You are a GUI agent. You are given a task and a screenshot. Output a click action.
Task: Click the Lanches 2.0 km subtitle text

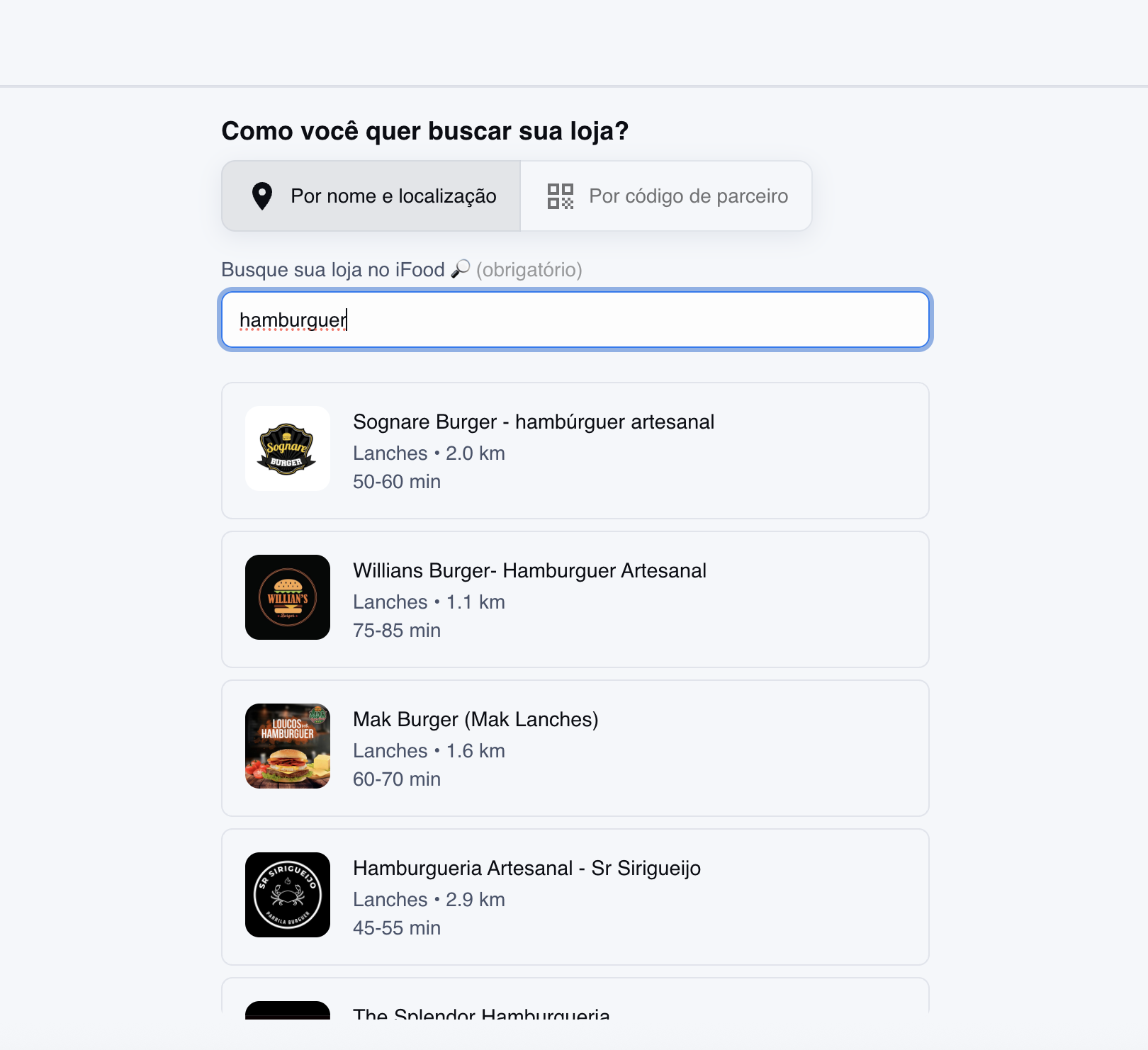pos(429,453)
